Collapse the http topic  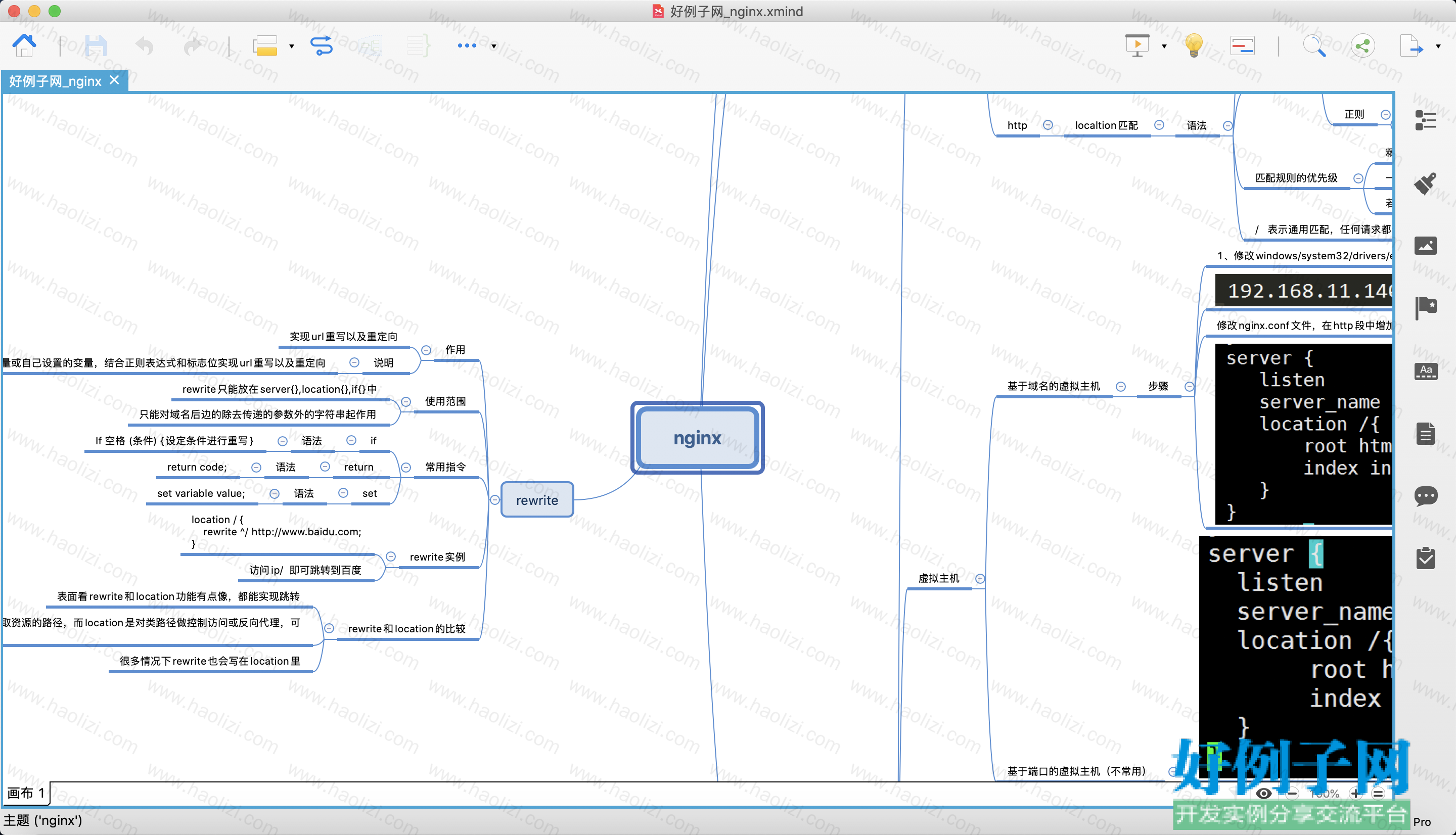click(x=1048, y=125)
